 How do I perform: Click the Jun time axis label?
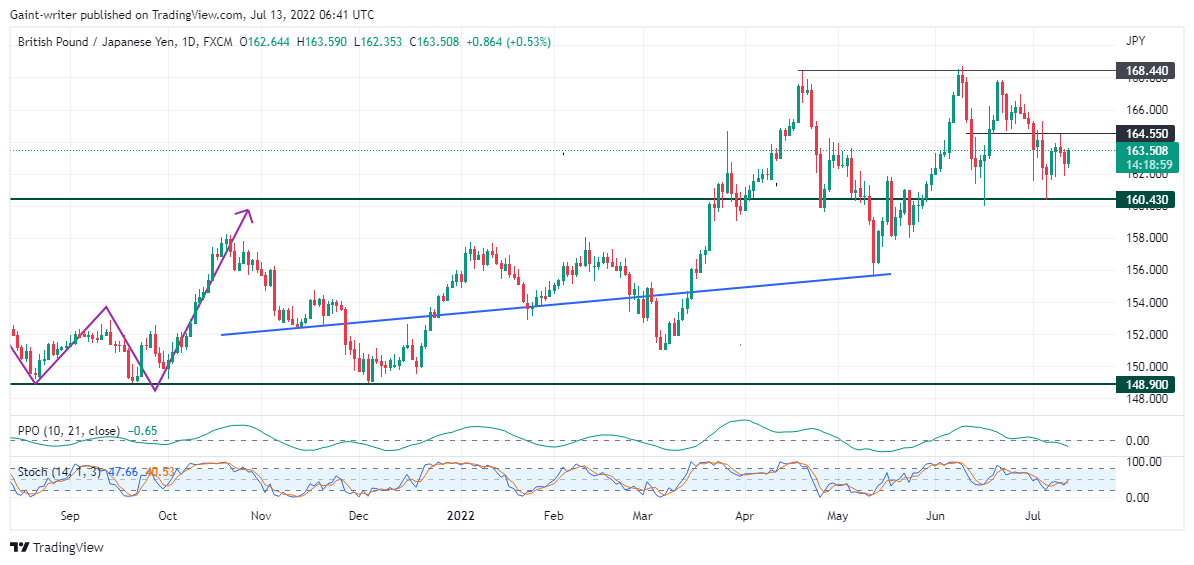[x=935, y=516]
